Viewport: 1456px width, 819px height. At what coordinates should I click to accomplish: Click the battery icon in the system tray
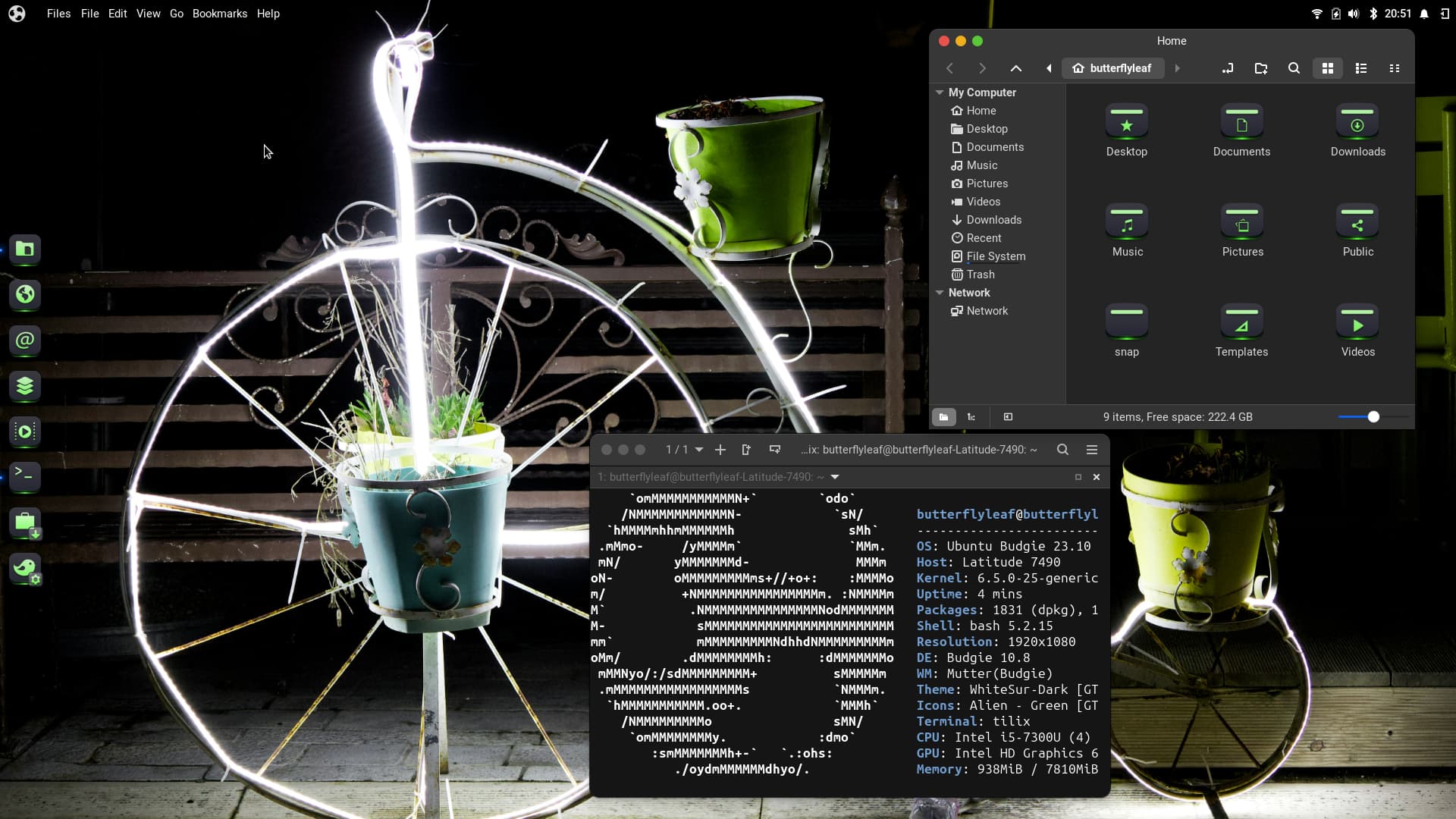[1335, 14]
